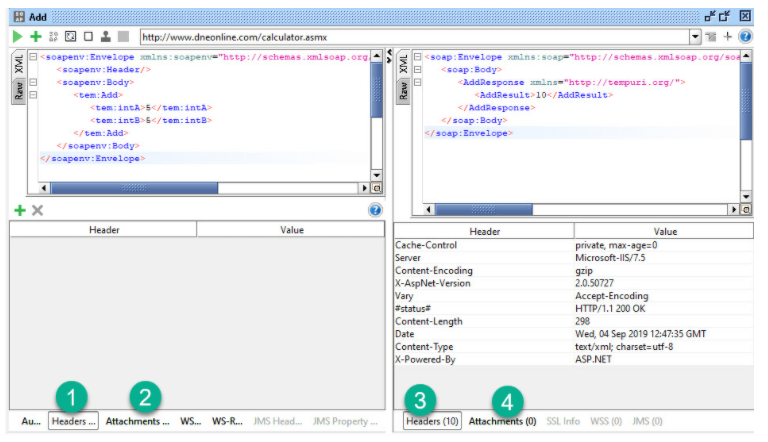
Task: Click the green plus icon beside Submit
Action: click(35, 36)
